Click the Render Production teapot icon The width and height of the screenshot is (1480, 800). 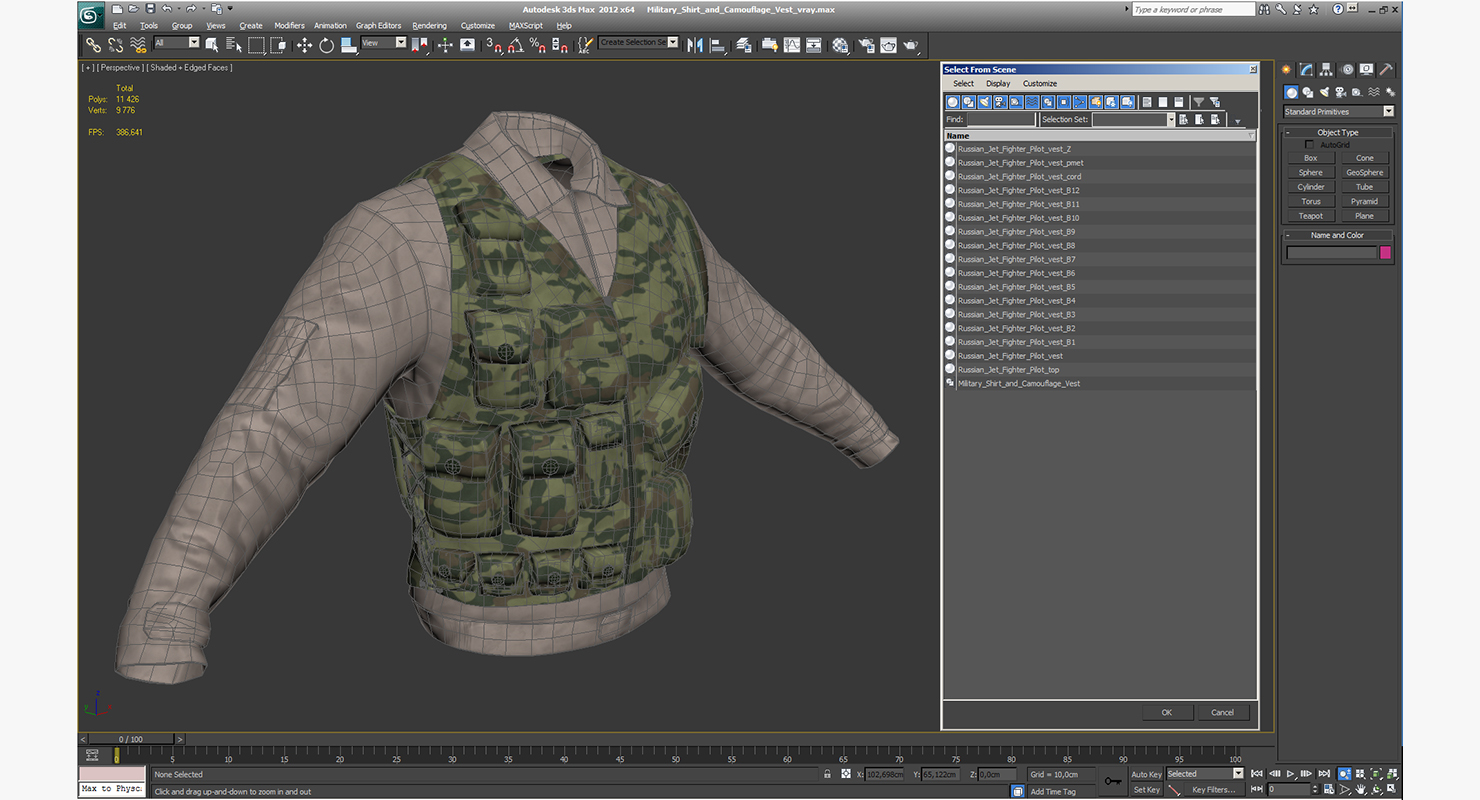click(x=911, y=45)
